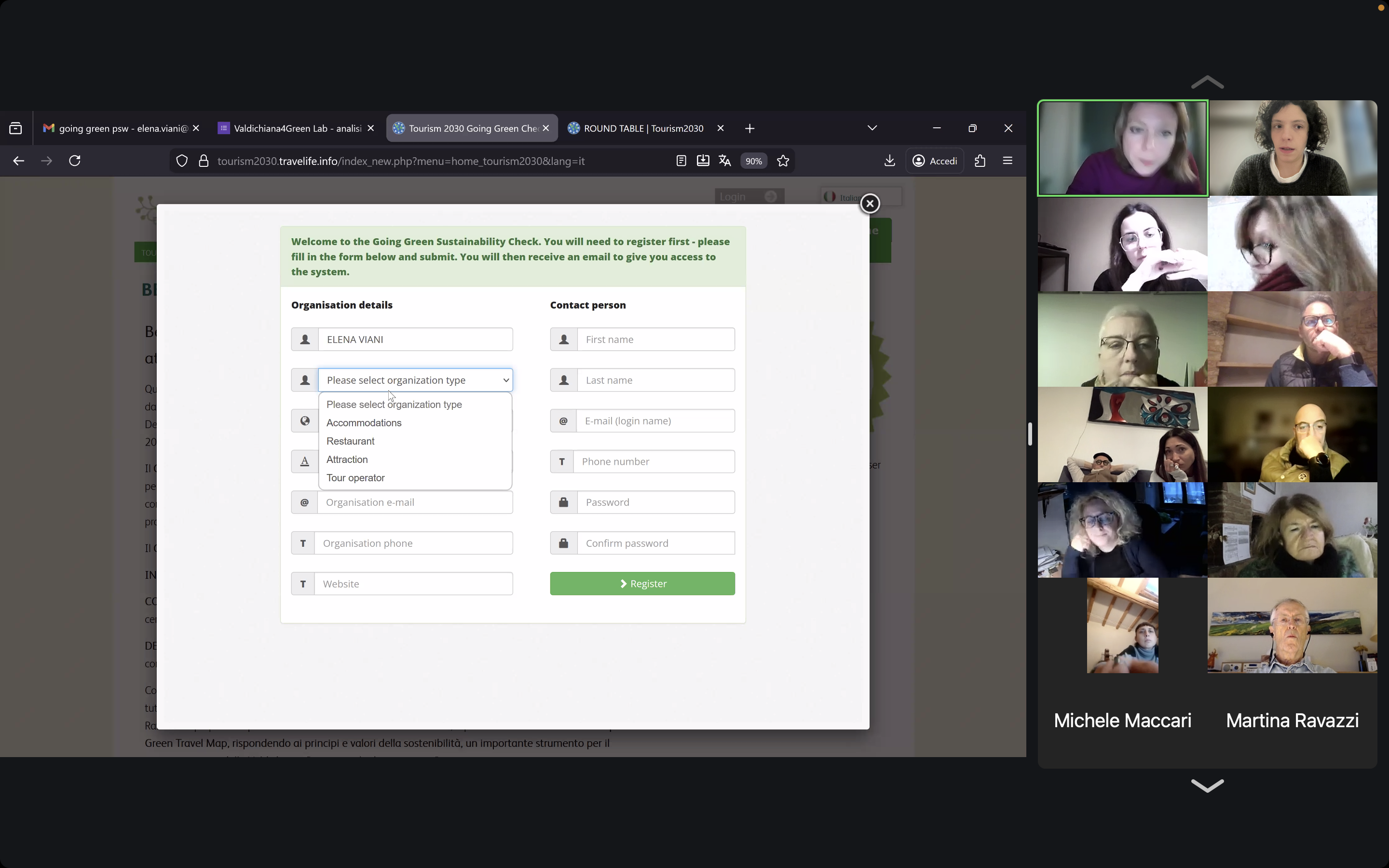Click the translate page icon
The width and height of the screenshot is (1389, 868).
725,161
